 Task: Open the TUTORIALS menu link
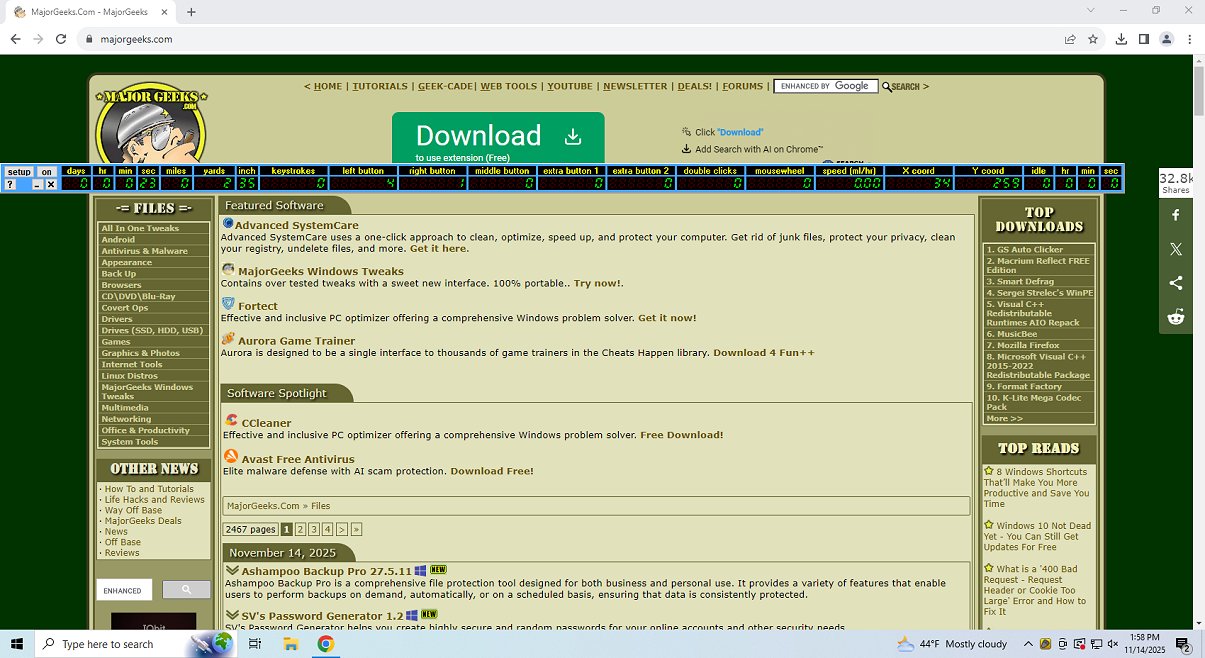click(x=380, y=86)
